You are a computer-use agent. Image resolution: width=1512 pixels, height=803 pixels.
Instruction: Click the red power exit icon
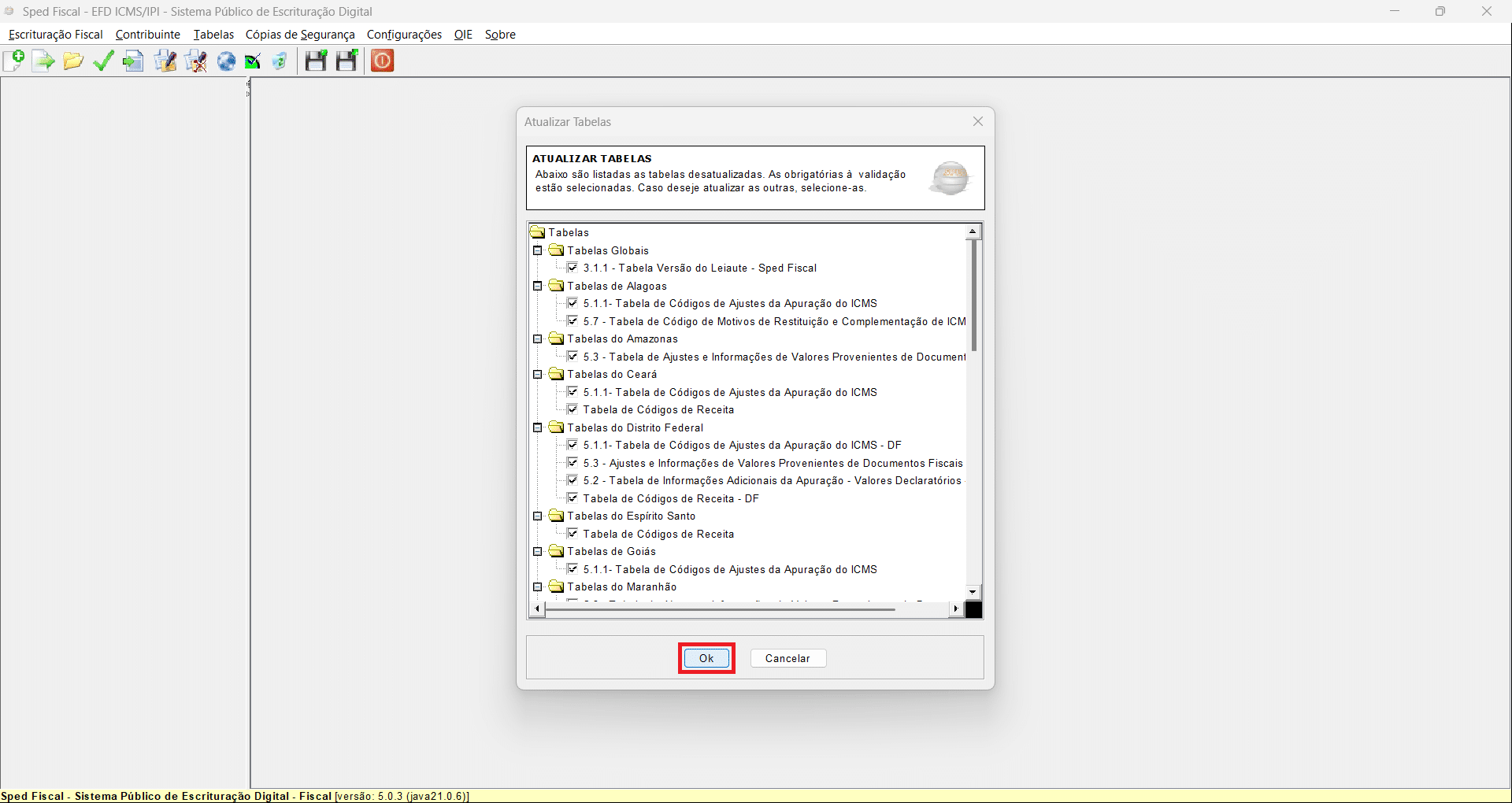click(382, 61)
